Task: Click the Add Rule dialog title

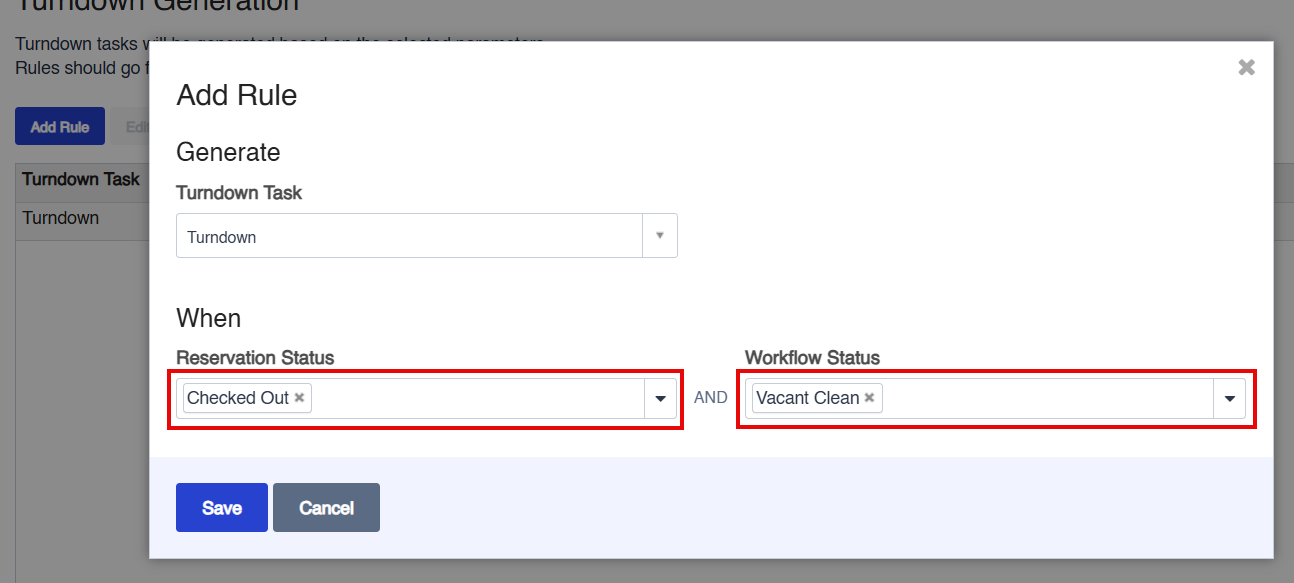Action: click(237, 95)
